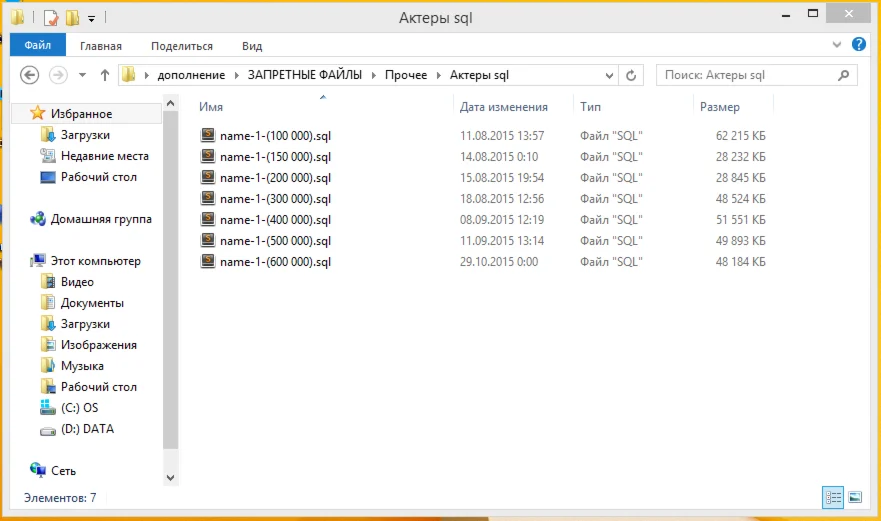881x521 pixels.
Task: Sort files by Размер column header
Action: click(719, 107)
